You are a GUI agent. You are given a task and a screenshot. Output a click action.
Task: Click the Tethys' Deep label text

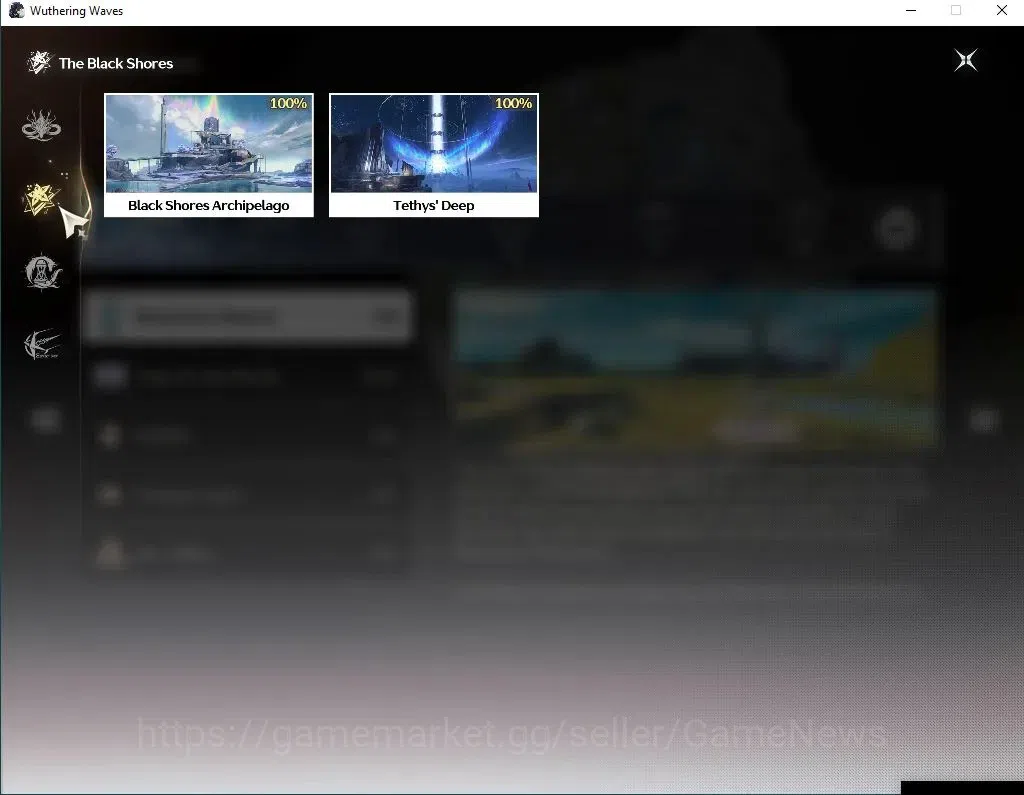[434, 205]
